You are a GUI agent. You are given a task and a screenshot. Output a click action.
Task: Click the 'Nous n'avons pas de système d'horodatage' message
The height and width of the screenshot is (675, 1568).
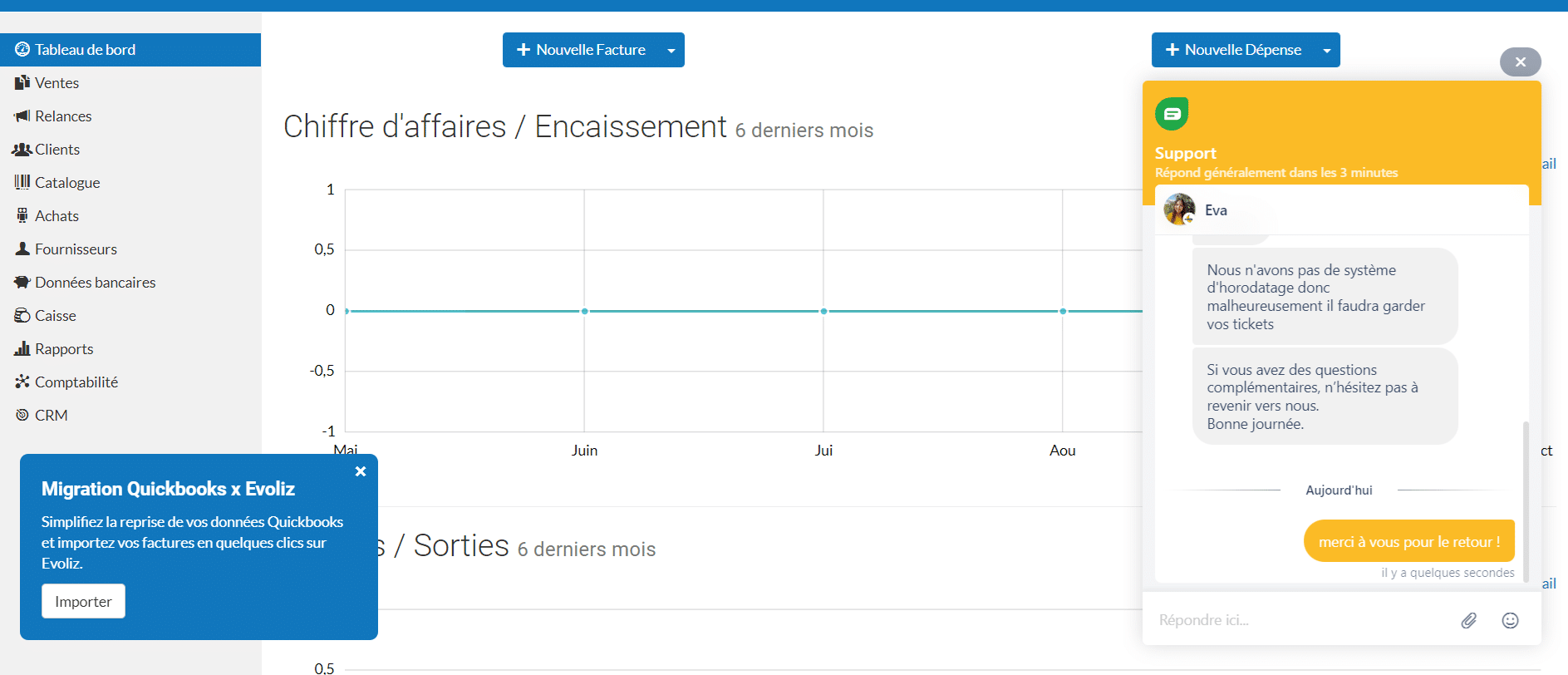tap(1325, 297)
